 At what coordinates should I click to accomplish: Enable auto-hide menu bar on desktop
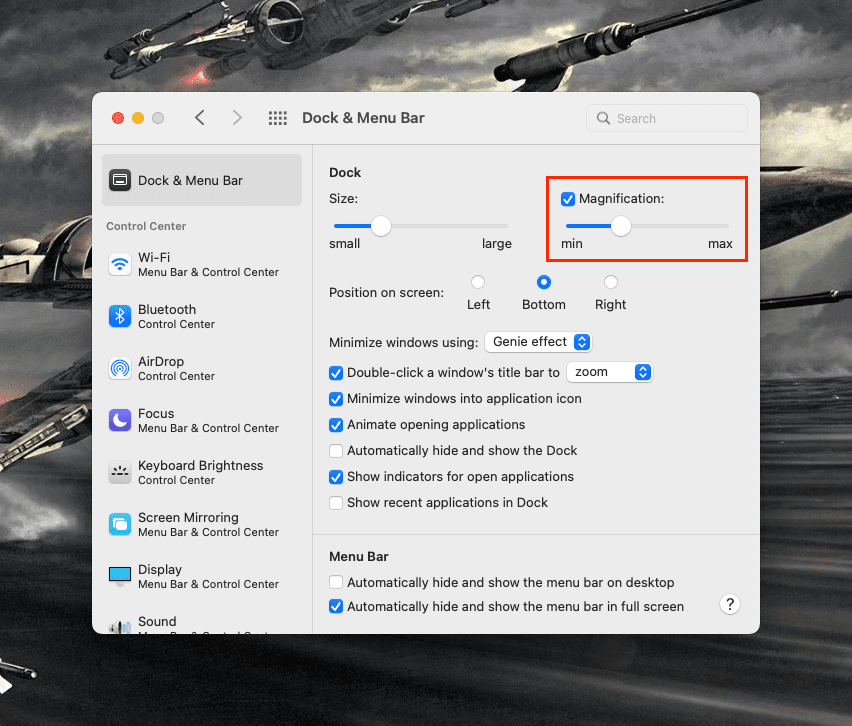[x=336, y=583]
